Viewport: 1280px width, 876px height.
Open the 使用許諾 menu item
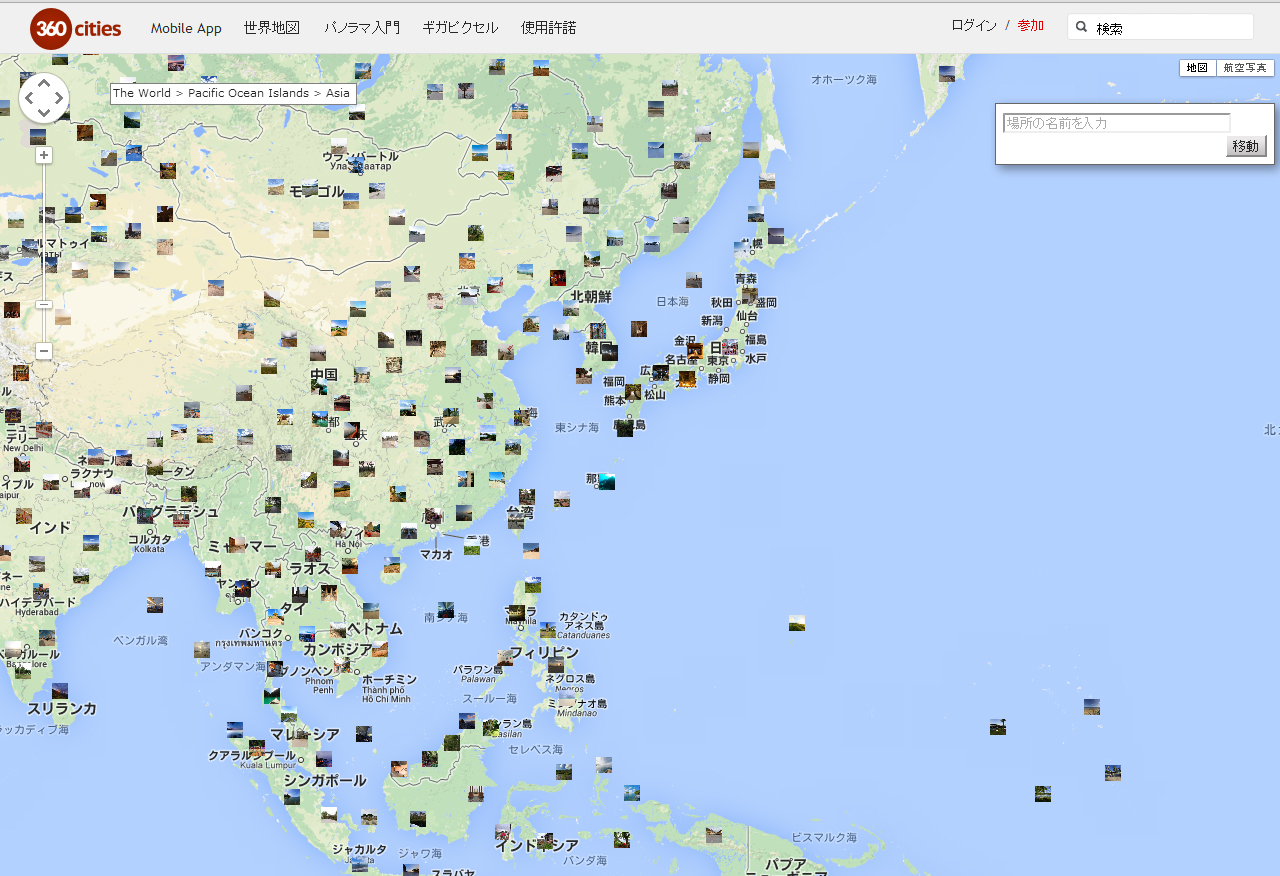(549, 28)
